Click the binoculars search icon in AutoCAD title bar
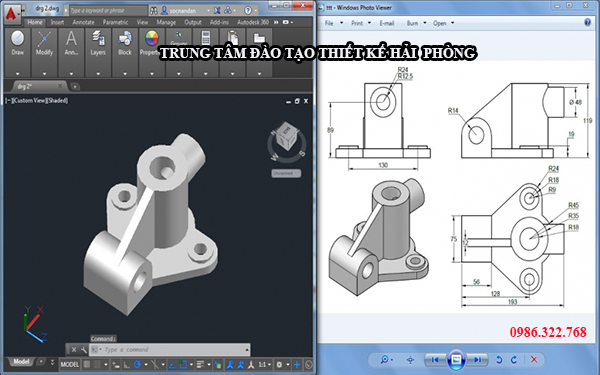 [153, 10]
